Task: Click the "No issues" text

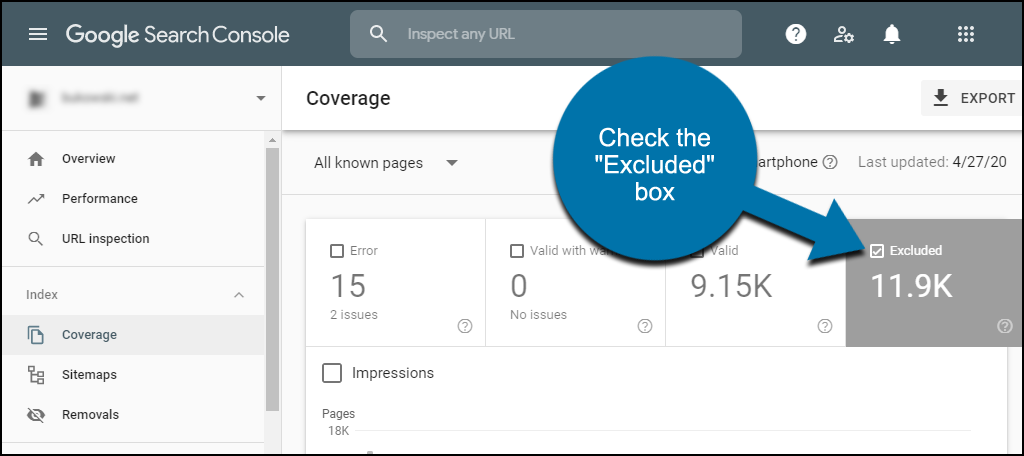Action: point(538,315)
